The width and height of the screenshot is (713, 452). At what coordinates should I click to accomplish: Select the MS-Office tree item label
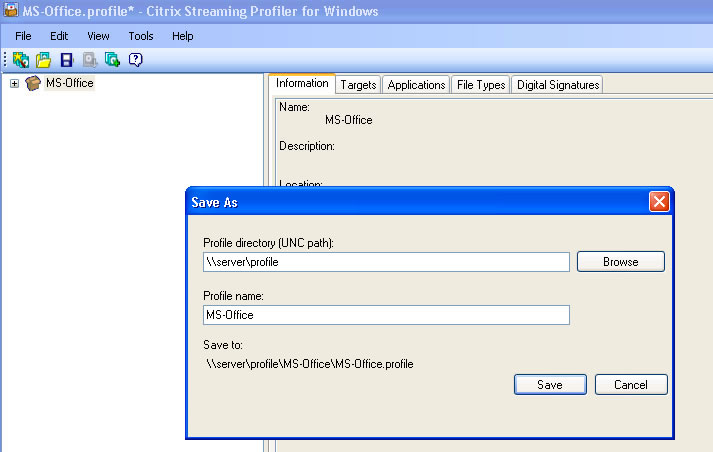coord(70,83)
